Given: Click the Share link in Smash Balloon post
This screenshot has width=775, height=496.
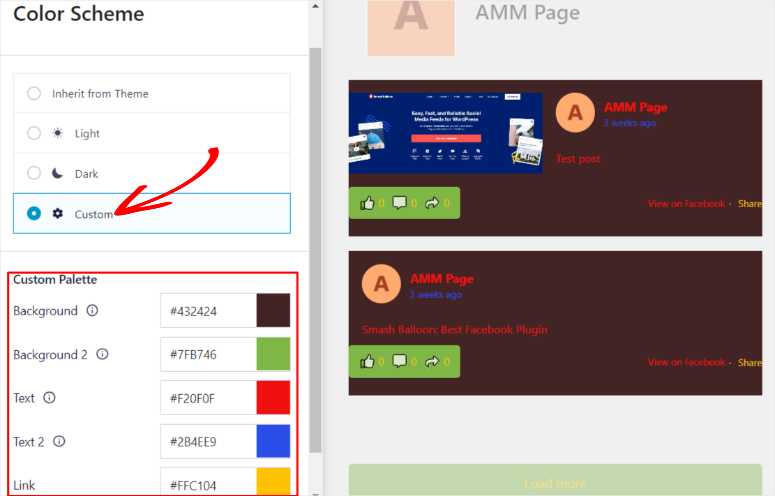Looking at the screenshot, I should coord(750,362).
